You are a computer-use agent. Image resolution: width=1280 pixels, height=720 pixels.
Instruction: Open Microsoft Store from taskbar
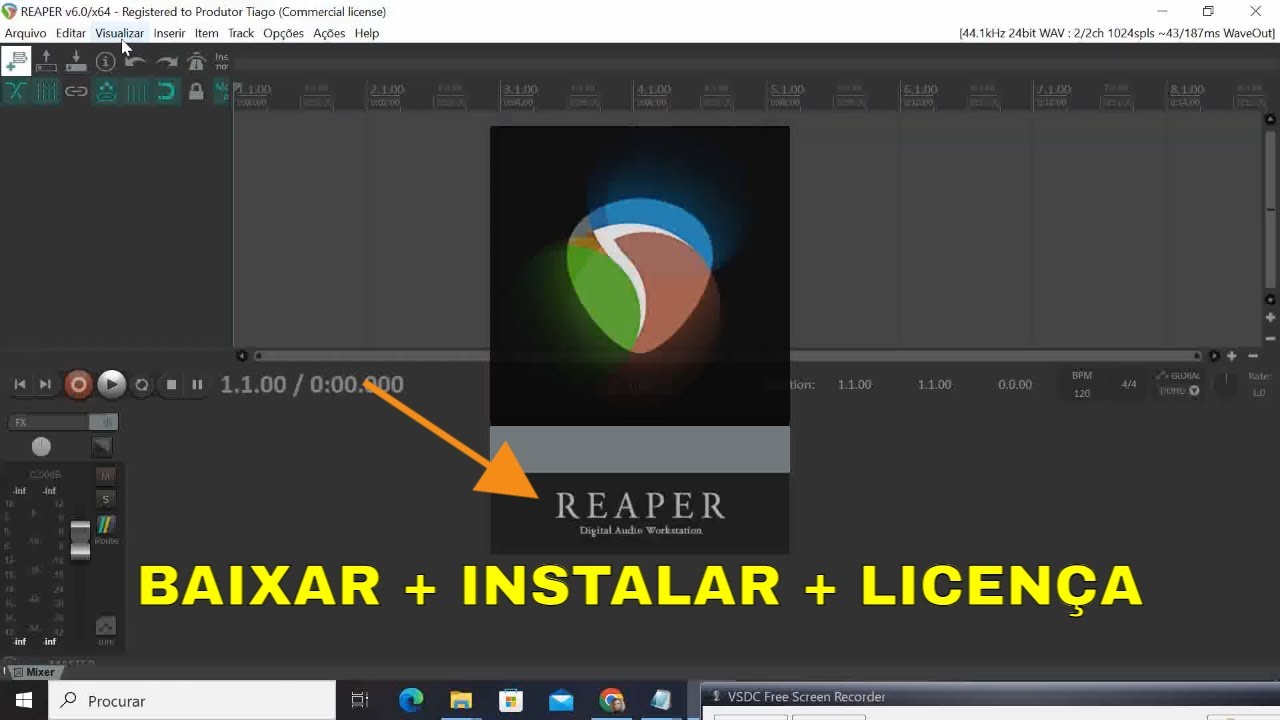[511, 701]
